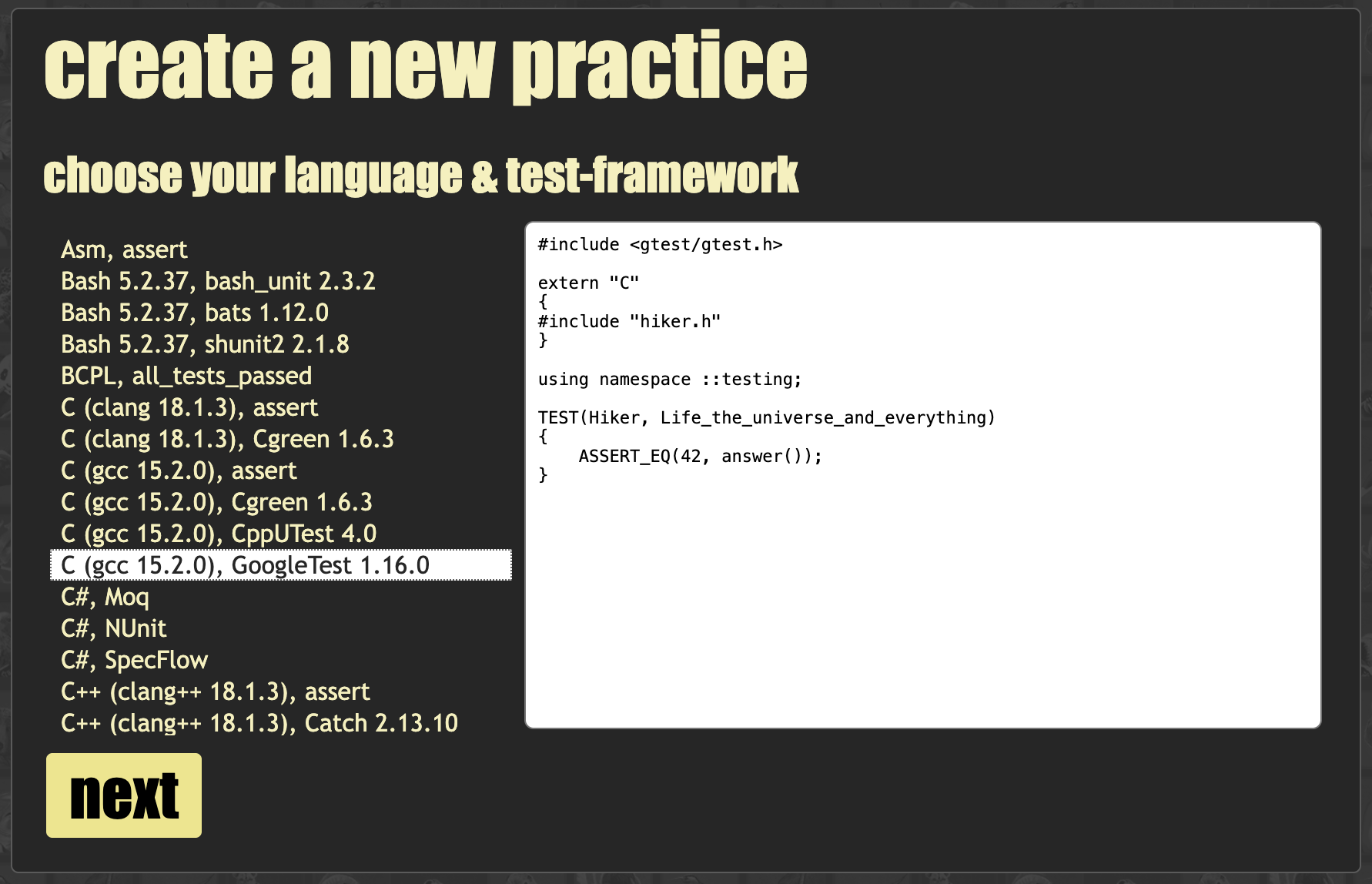Choose C (gcc 15.2.0), CppUTest 4.0
The width and height of the screenshot is (1372, 884).
[219, 534]
